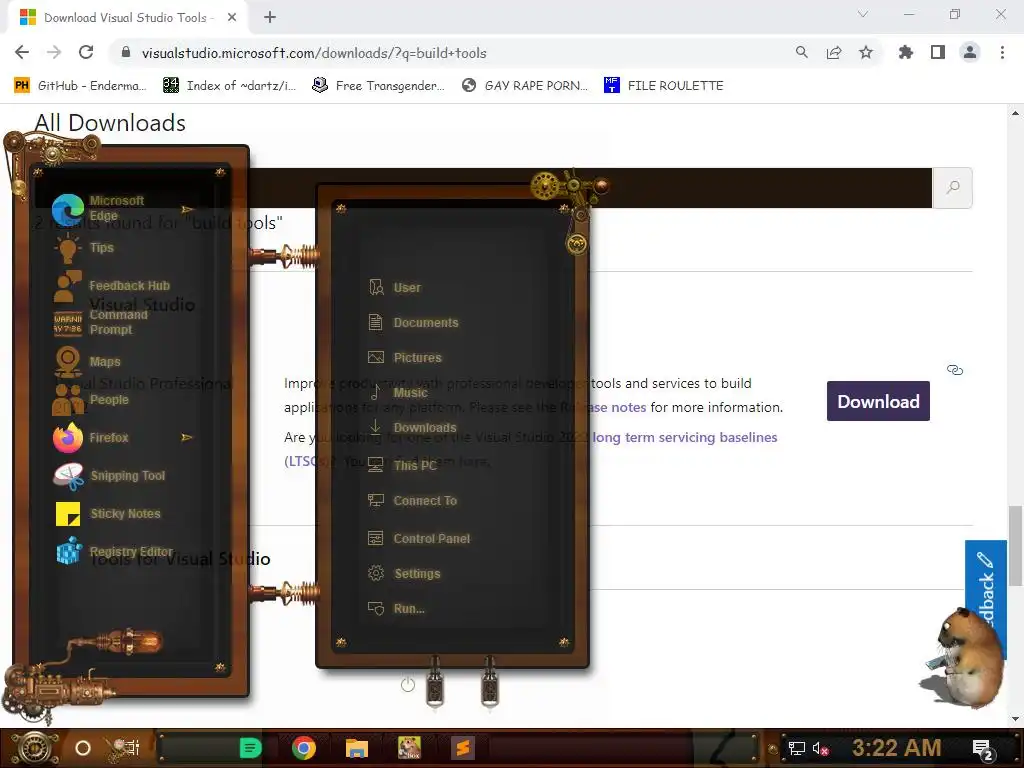
Task: Open the People app
Action: (91, 399)
